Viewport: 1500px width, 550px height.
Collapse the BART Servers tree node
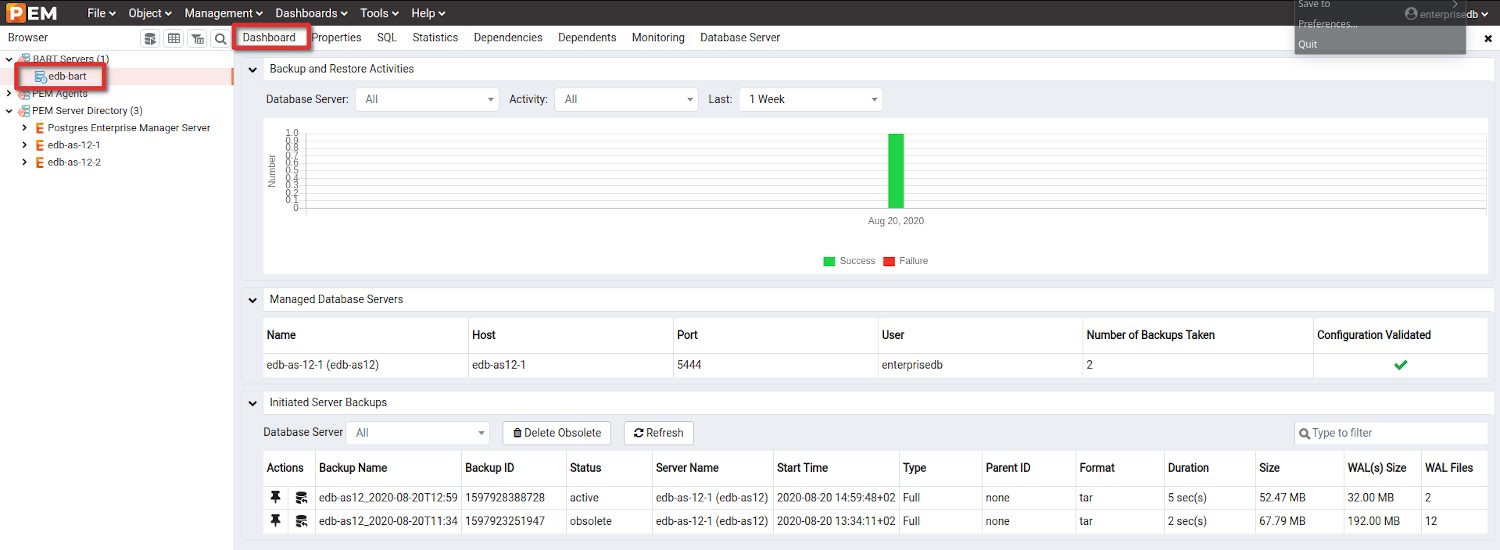tap(9, 60)
